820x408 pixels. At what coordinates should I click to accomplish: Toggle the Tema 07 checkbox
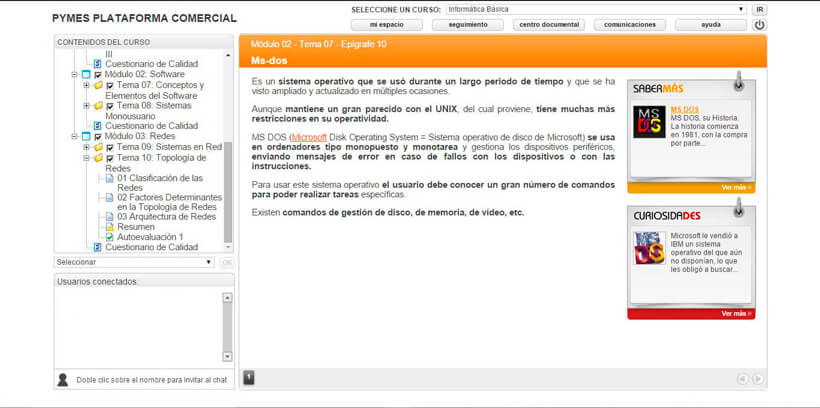pos(110,86)
